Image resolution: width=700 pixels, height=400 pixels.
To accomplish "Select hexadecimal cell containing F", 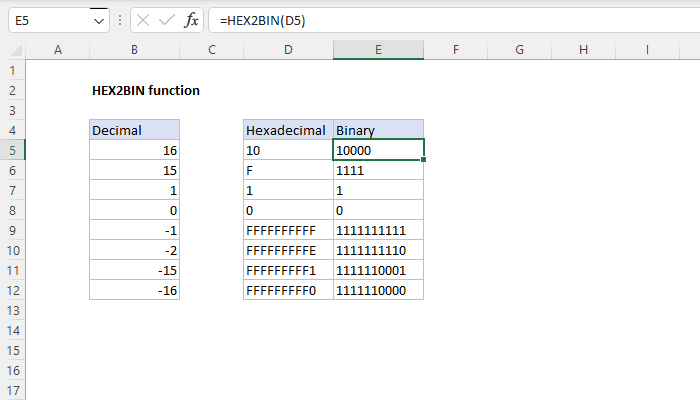I will point(288,170).
